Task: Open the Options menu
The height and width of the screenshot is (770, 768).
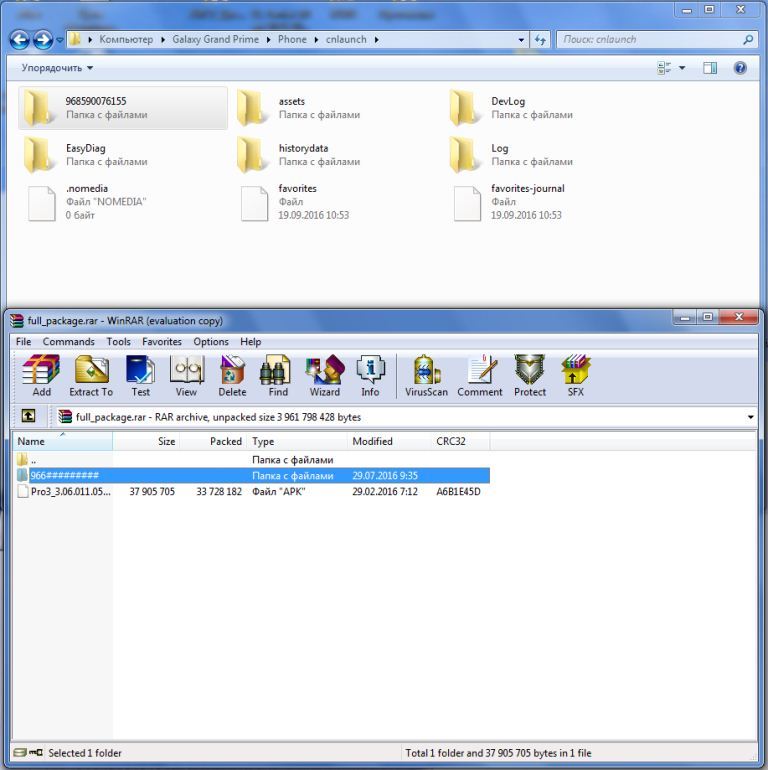Action: pos(211,342)
